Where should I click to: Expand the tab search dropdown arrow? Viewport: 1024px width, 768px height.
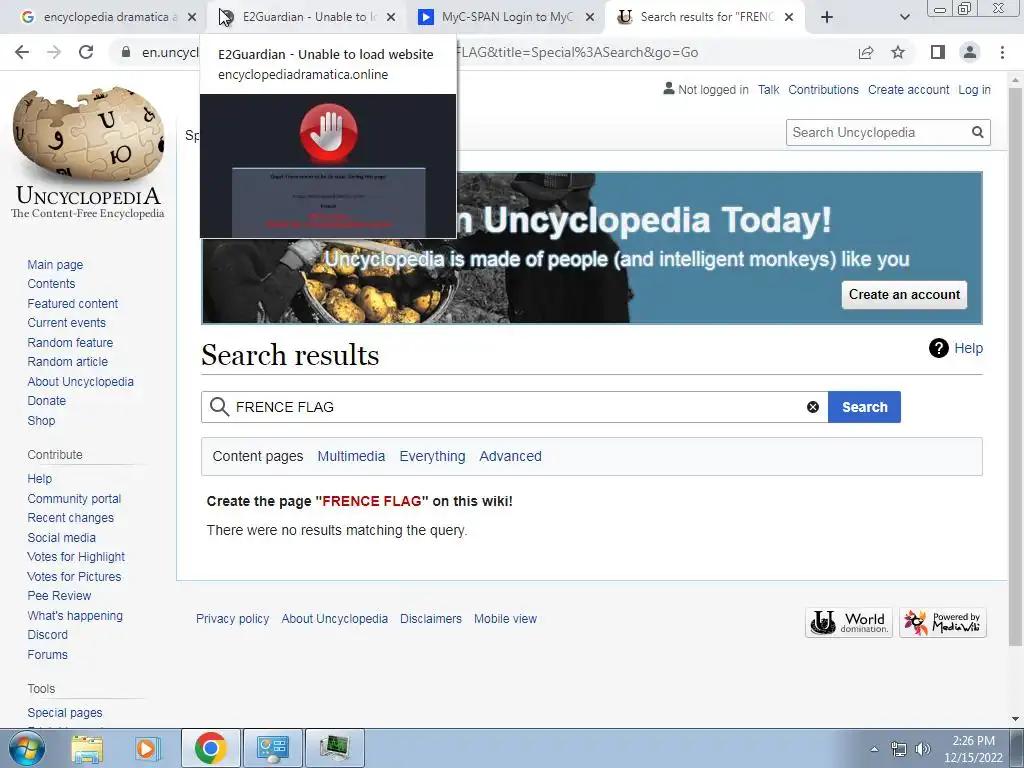(x=904, y=17)
